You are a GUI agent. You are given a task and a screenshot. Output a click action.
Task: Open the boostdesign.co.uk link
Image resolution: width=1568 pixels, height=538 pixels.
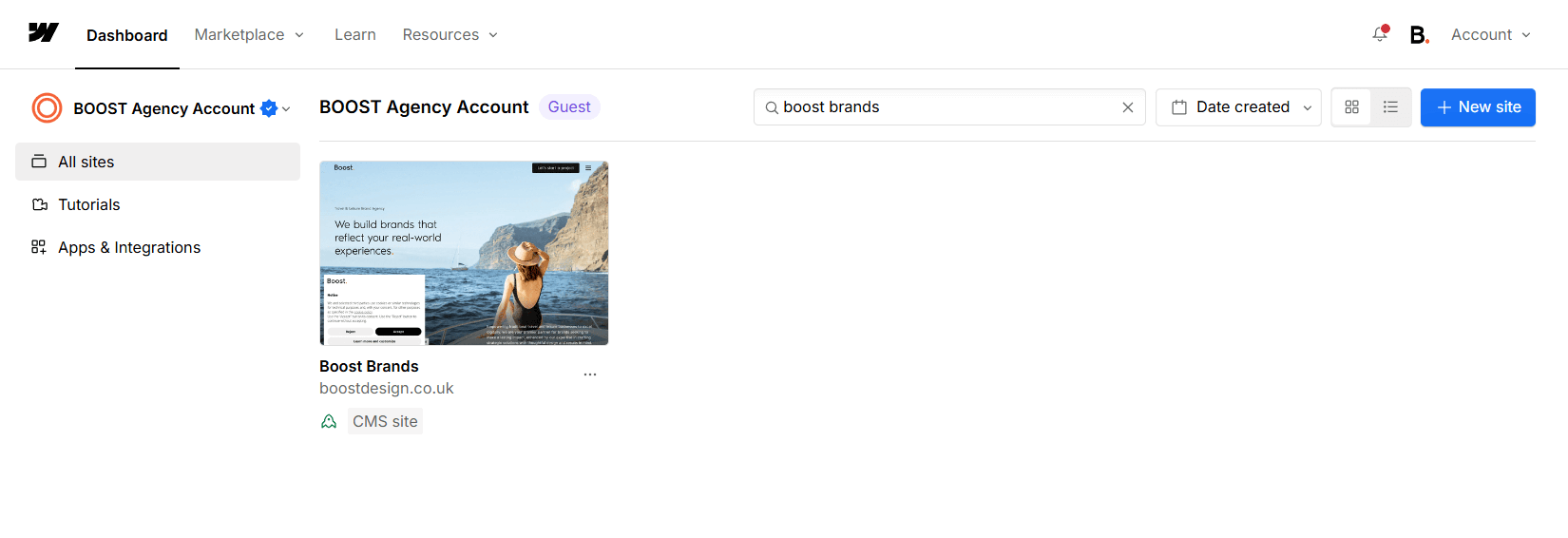pyautogui.click(x=387, y=388)
